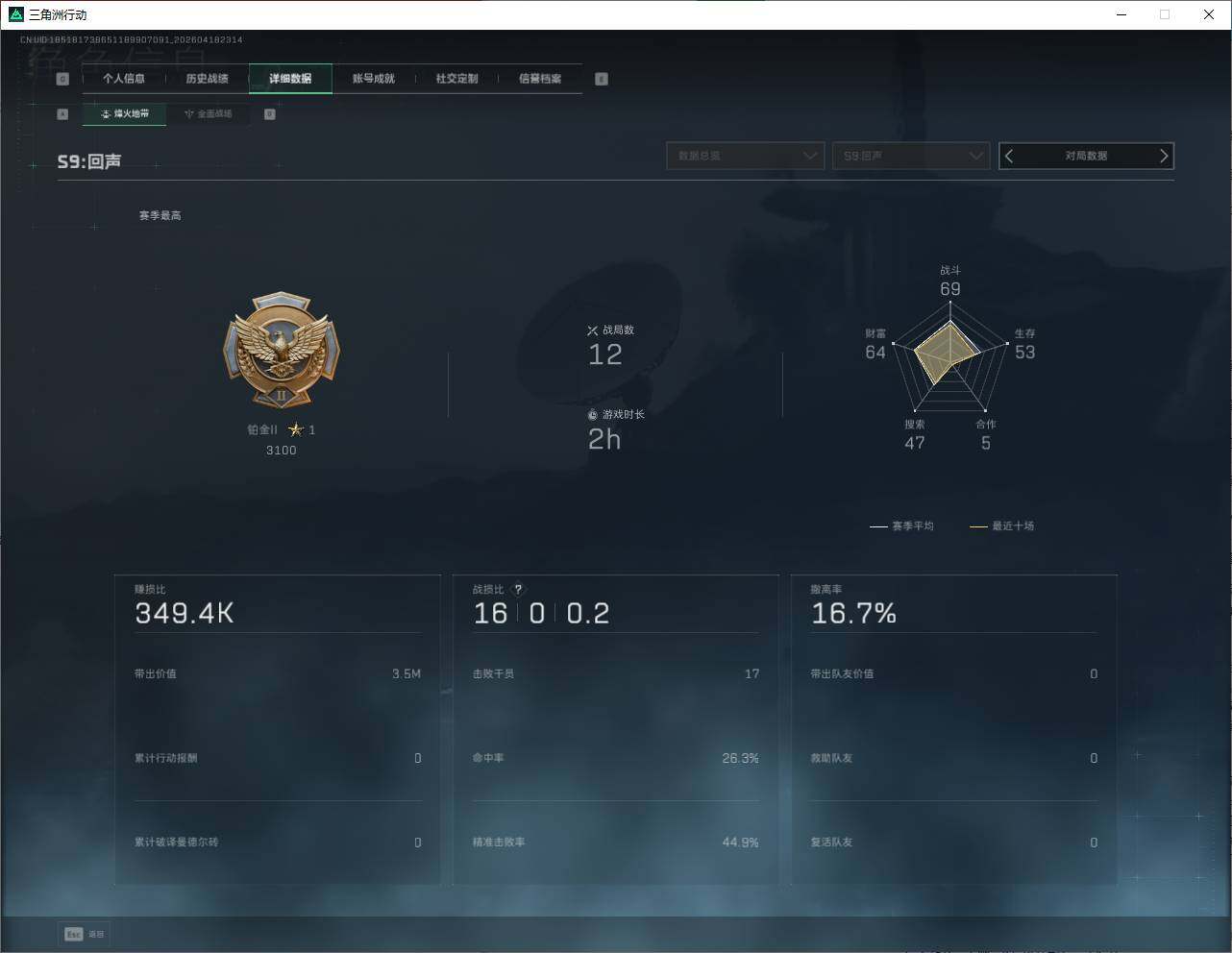Select the 烽火地带 mode sub-tab
Viewport: 1232px width, 953px height.
point(125,114)
